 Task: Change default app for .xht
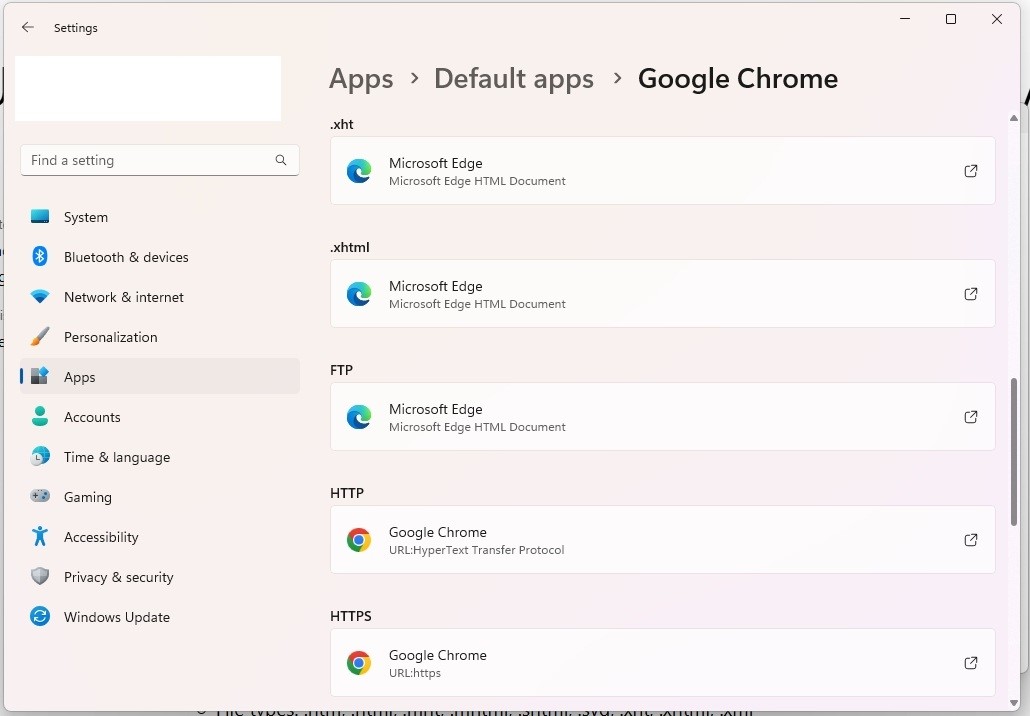(x=662, y=171)
